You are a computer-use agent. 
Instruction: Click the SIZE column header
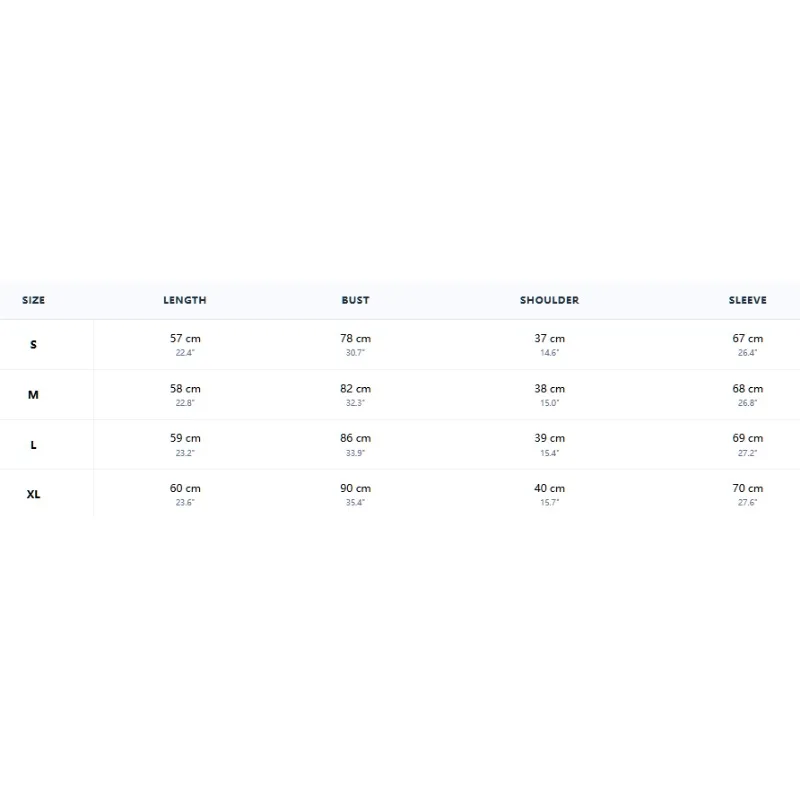click(33, 300)
